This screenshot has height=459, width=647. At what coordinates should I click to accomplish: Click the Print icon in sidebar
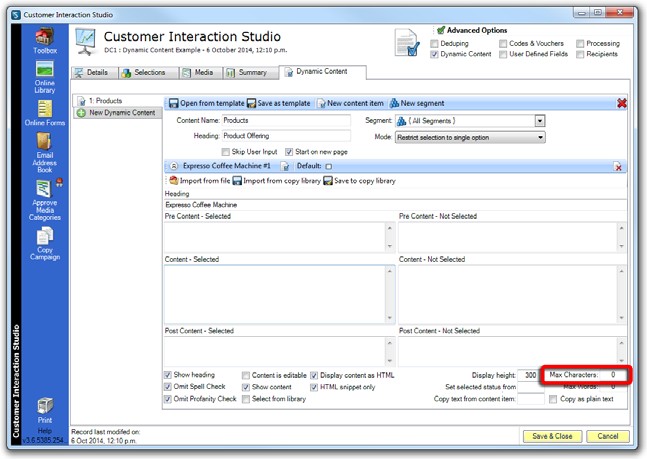[45, 411]
